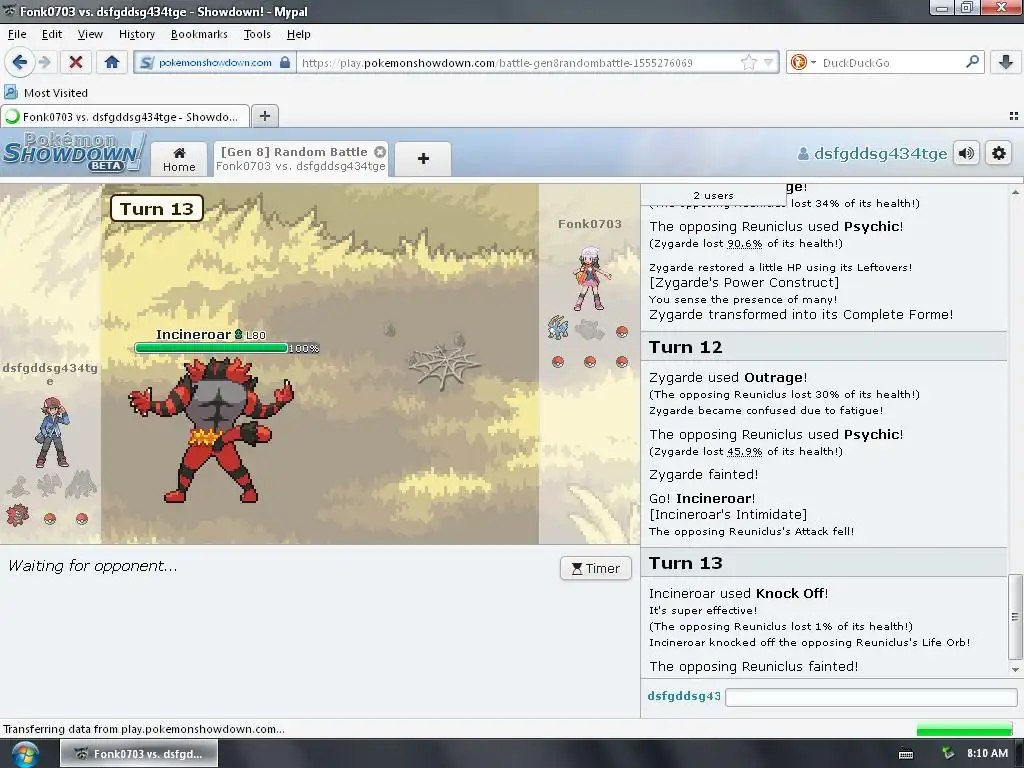Click the battle log scrollbar thumb
Image resolution: width=1024 pixels, height=768 pixels.
coord(1015,616)
